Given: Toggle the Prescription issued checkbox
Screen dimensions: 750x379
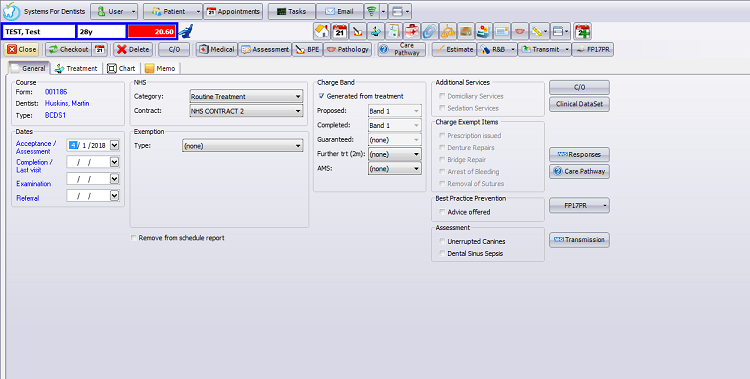Looking at the screenshot, I should point(442,136).
